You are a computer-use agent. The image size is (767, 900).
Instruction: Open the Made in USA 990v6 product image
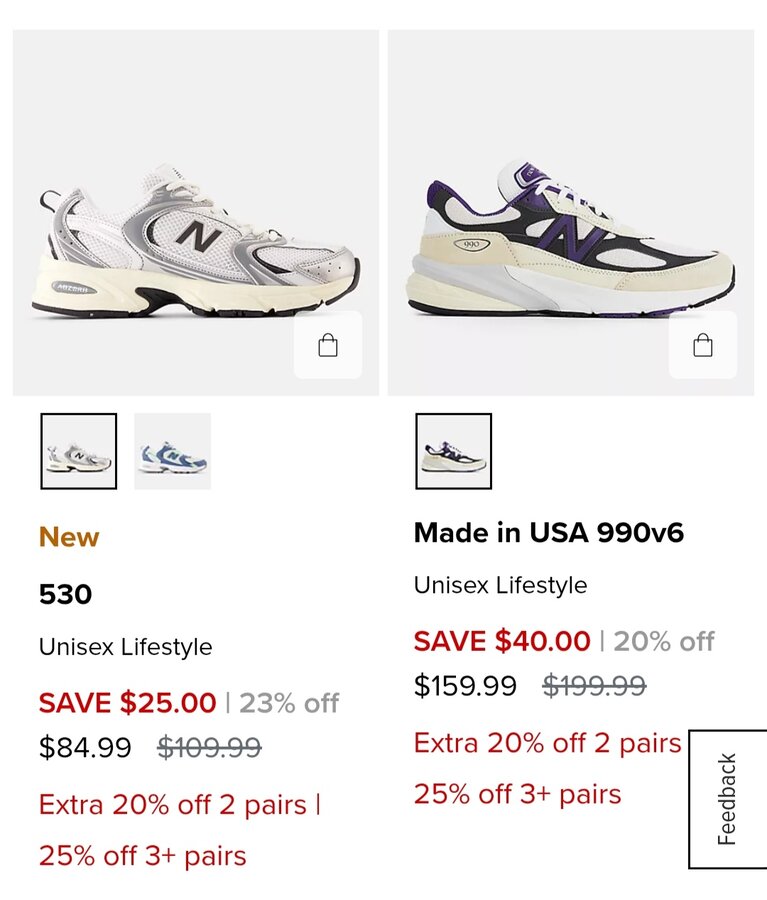click(x=570, y=240)
